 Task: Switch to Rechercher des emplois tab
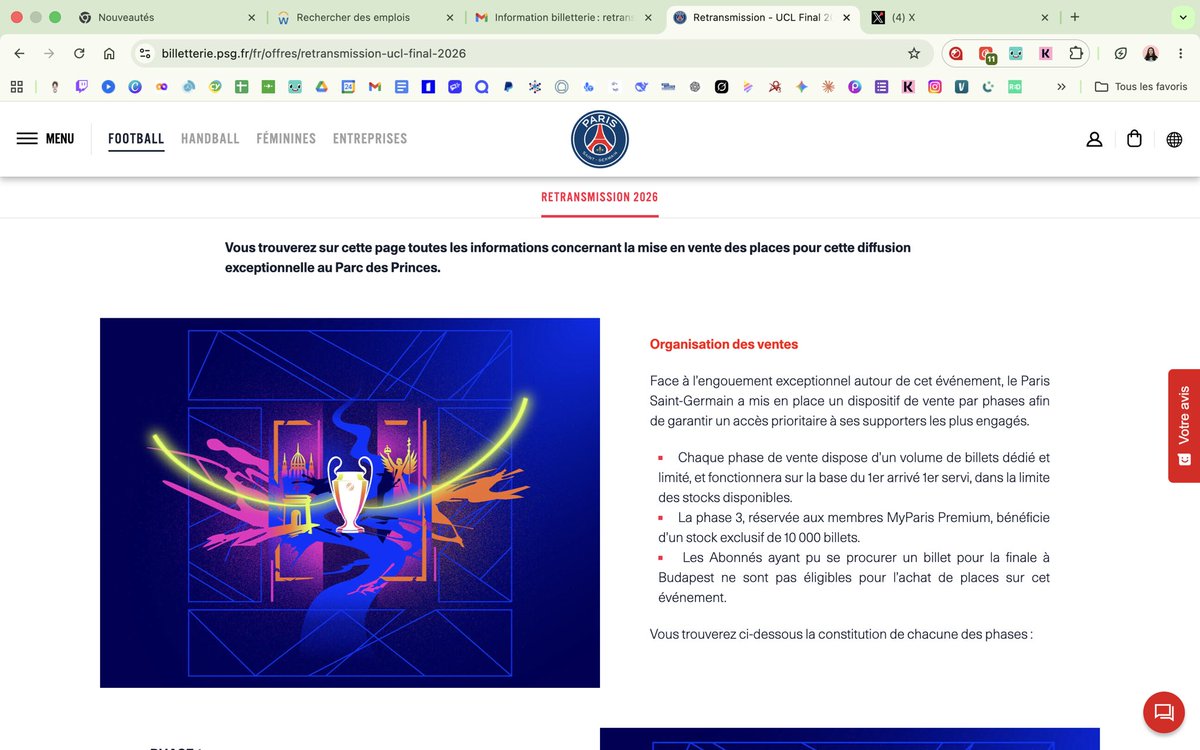(x=364, y=18)
